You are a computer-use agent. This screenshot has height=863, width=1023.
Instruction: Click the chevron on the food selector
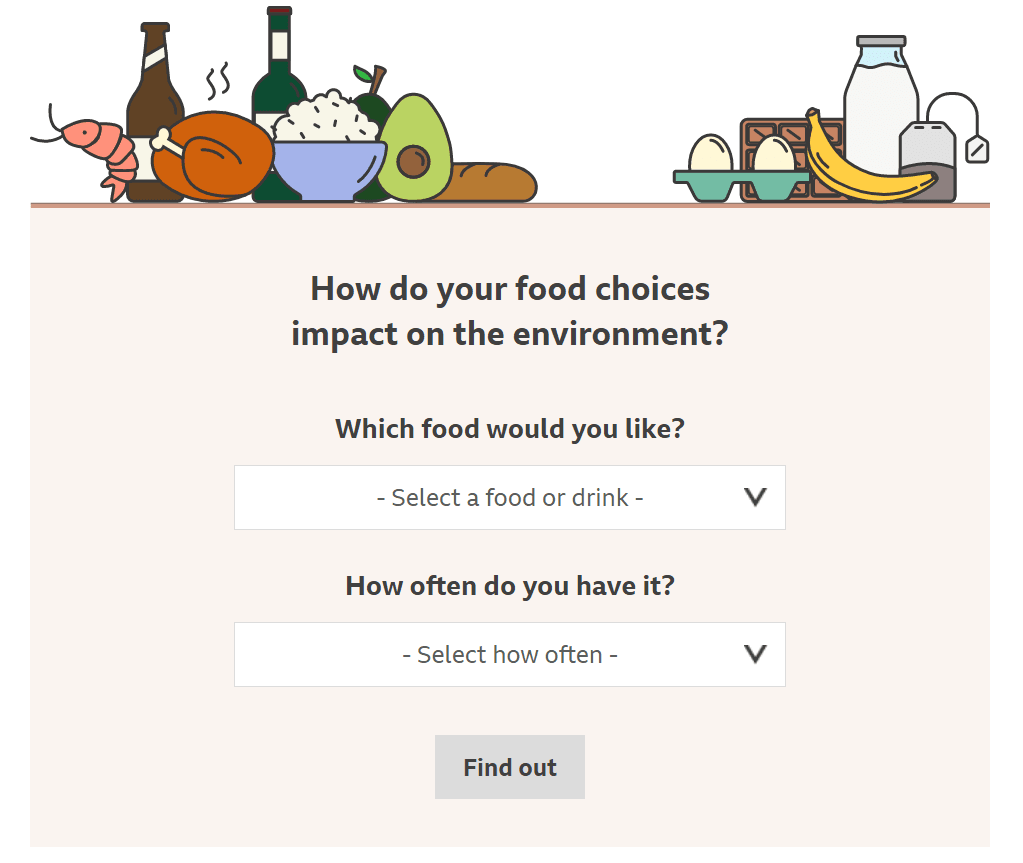pyautogui.click(x=755, y=497)
